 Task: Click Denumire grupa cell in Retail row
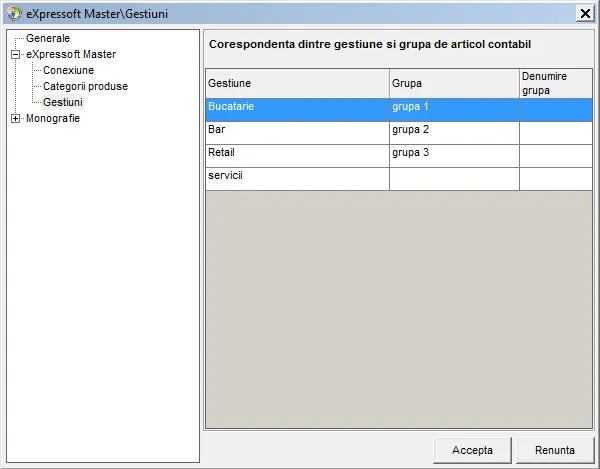tap(556, 156)
